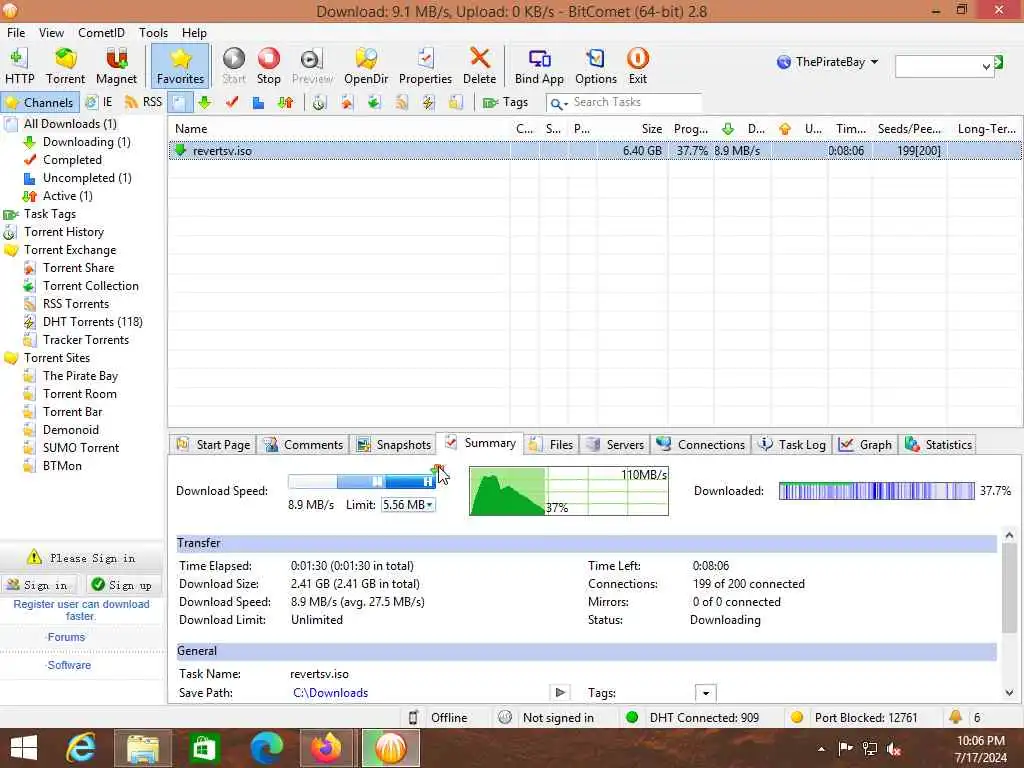Viewport: 1024px width, 768px height.
Task: Add a Magnet link from toolbar
Action: pyautogui.click(x=116, y=66)
